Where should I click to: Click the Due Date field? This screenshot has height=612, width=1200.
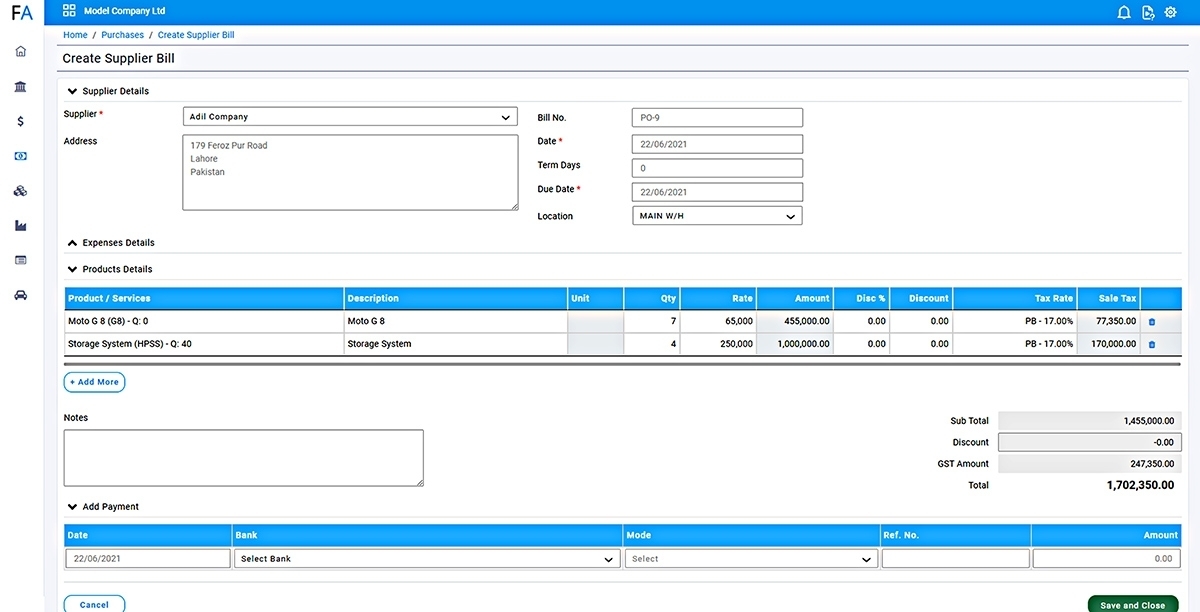[717, 192]
